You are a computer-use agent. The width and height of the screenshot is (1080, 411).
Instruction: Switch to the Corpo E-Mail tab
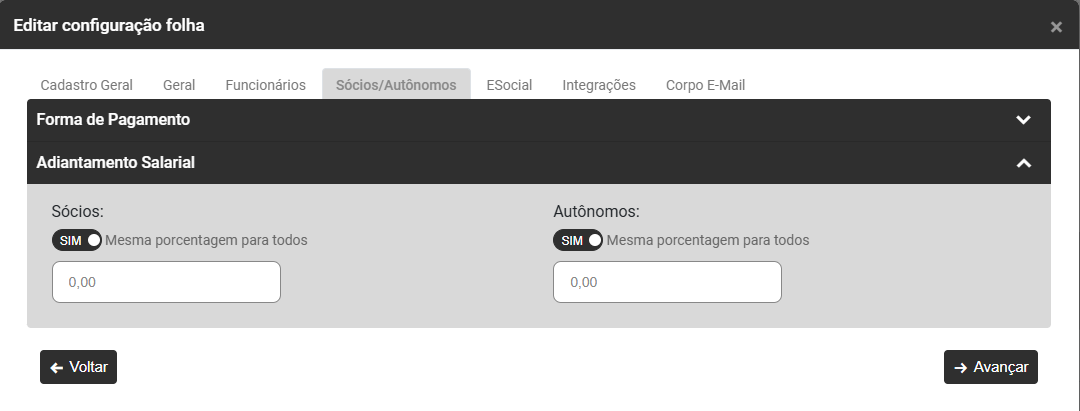point(705,85)
